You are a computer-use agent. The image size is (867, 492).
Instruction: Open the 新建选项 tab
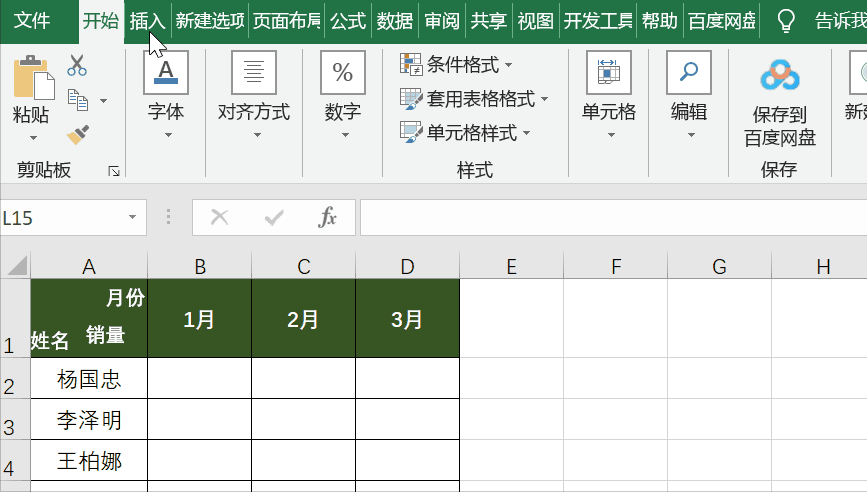click(210, 21)
